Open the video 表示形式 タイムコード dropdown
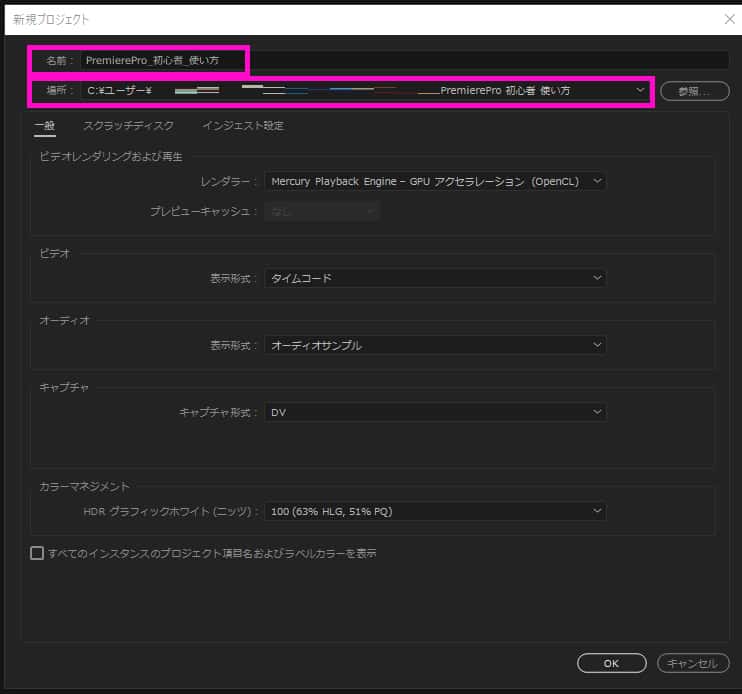The height and width of the screenshot is (694, 742). [x=435, y=278]
